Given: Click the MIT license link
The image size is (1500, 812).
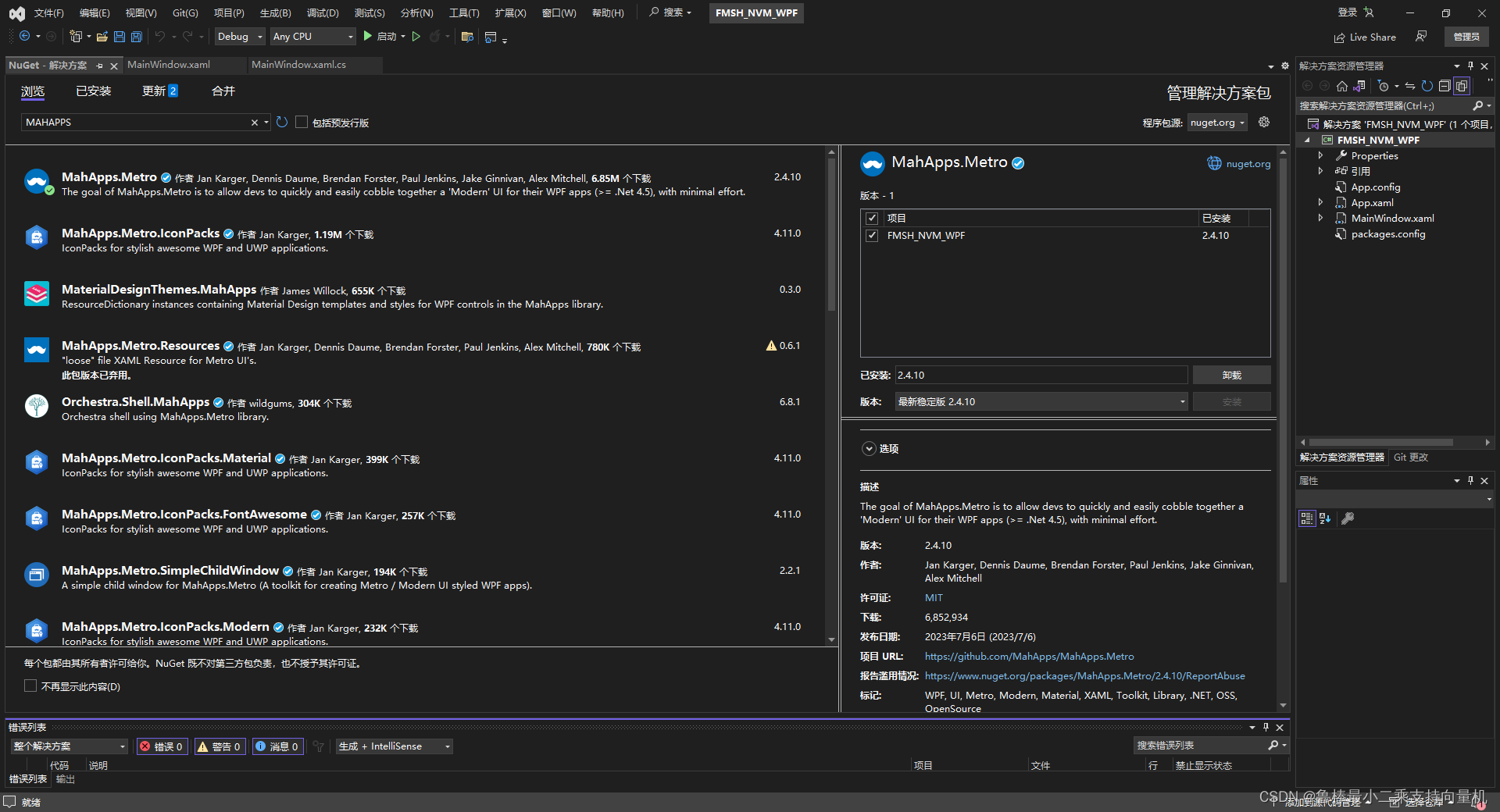Looking at the screenshot, I should 934,598.
